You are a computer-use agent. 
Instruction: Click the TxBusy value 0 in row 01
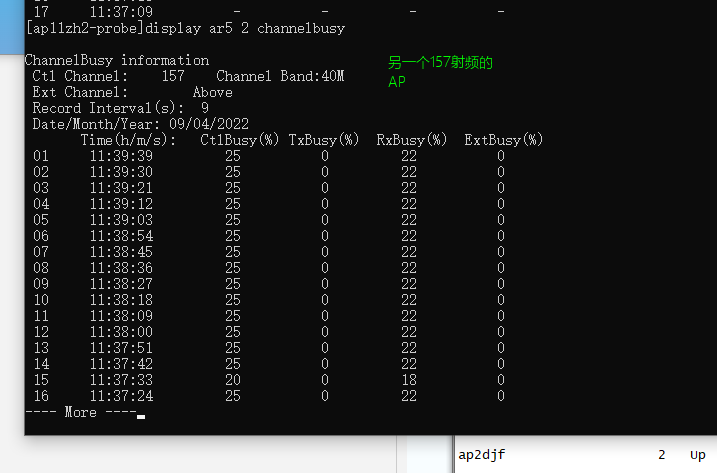pos(325,156)
